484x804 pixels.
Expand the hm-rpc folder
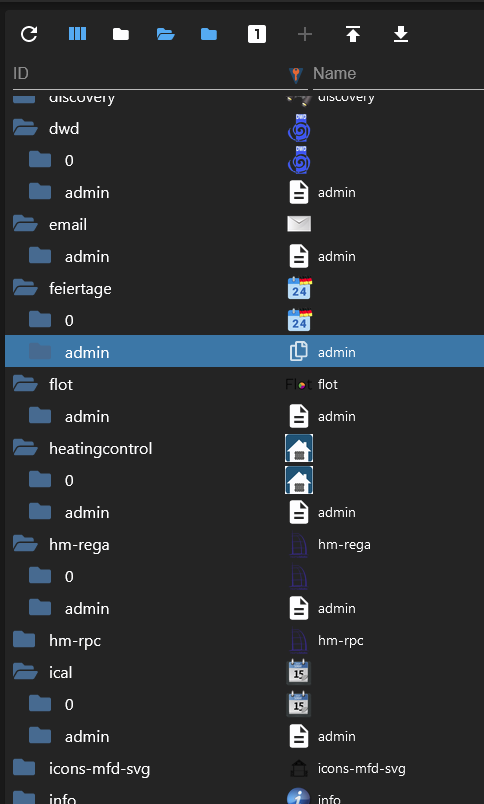pos(24,640)
